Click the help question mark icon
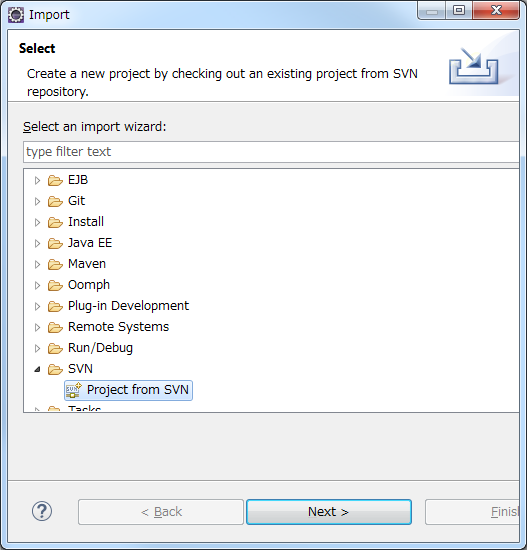This screenshot has width=527, height=550. click(42, 511)
